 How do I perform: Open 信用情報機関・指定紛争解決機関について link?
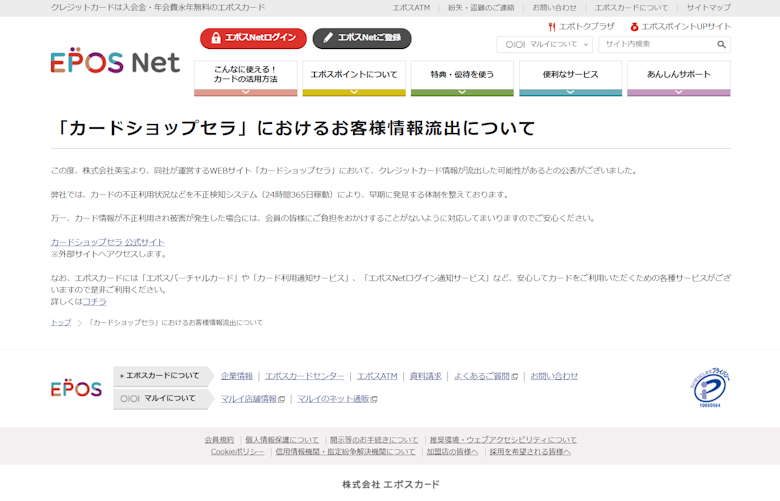tap(345, 452)
